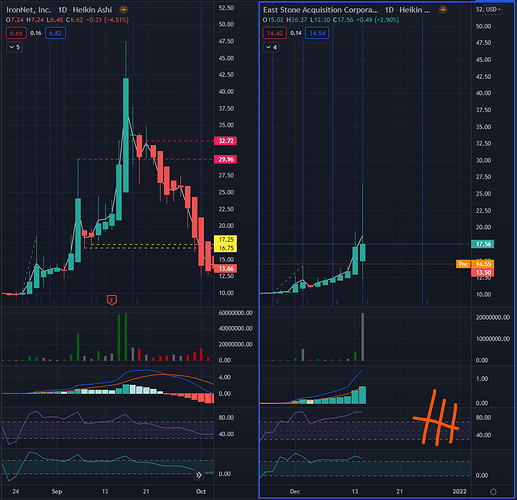The image size is (517, 500).
Task: Click the IronNet earnings E marker
Action: point(112,300)
